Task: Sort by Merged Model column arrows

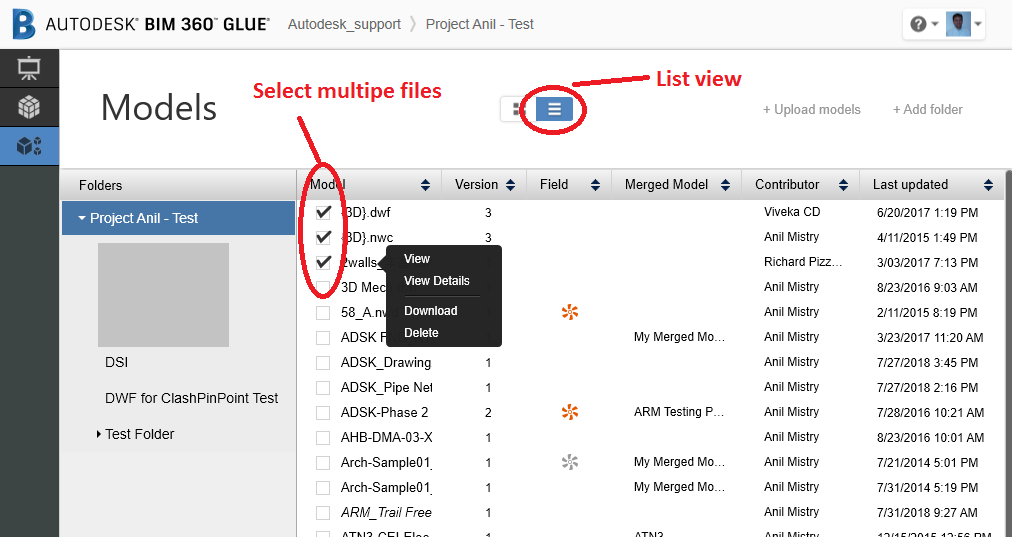Action: point(725,185)
